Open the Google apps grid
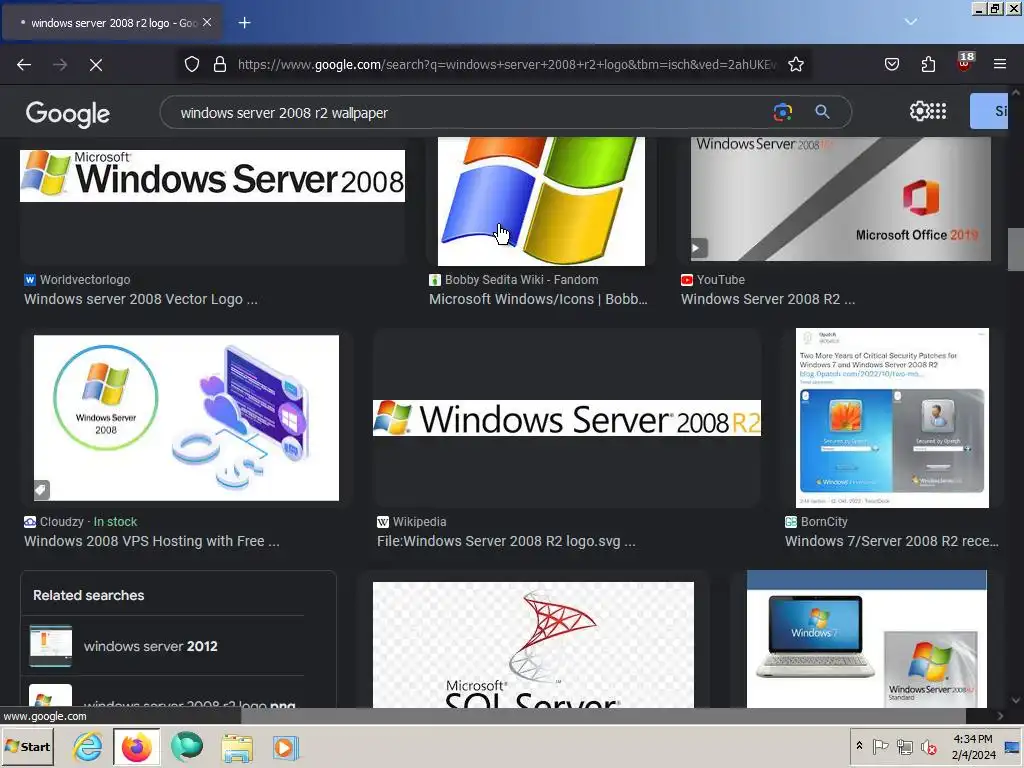Screen dimensions: 1024x768 pyautogui.click(x=938, y=111)
